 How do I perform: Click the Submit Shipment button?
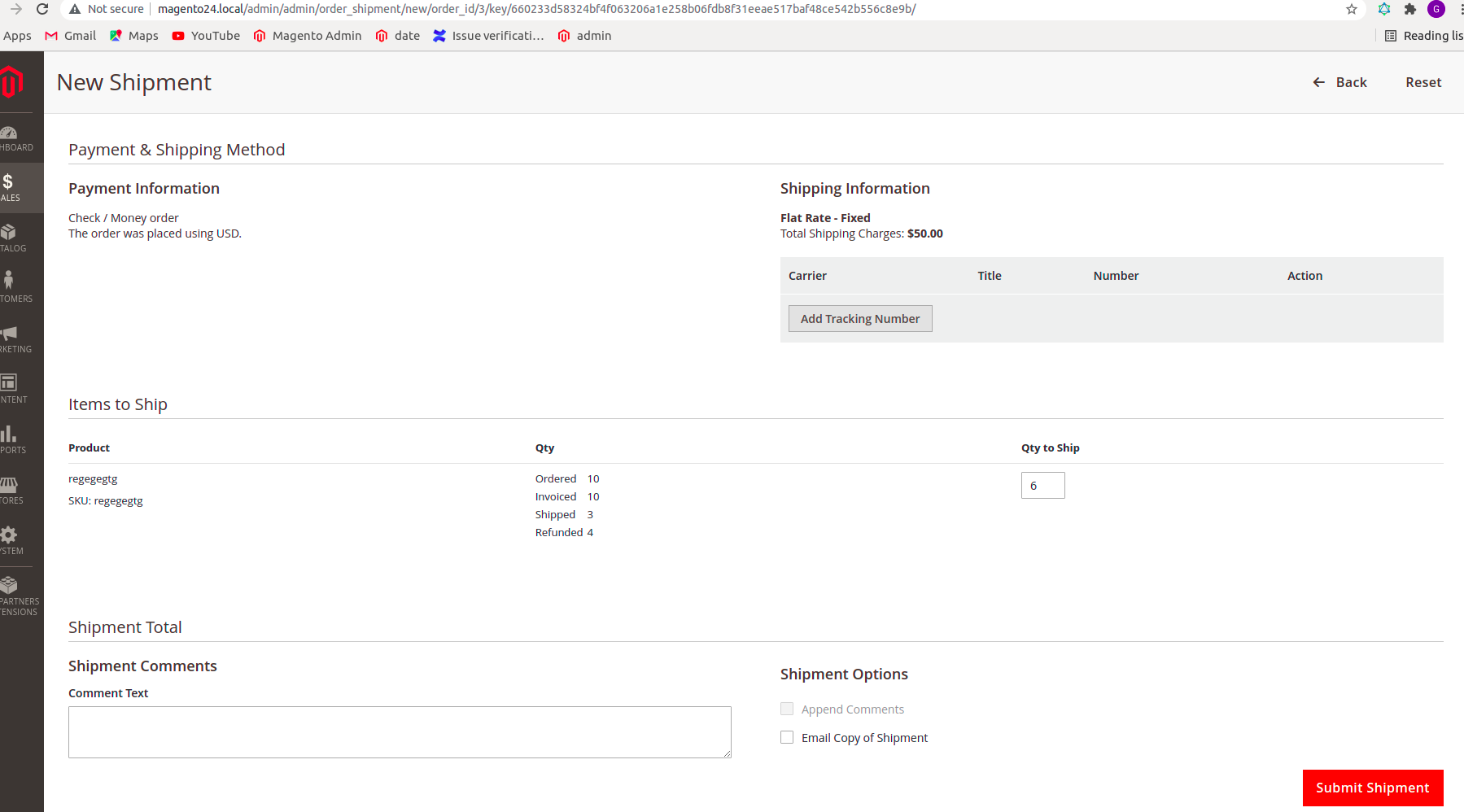click(1372, 787)
